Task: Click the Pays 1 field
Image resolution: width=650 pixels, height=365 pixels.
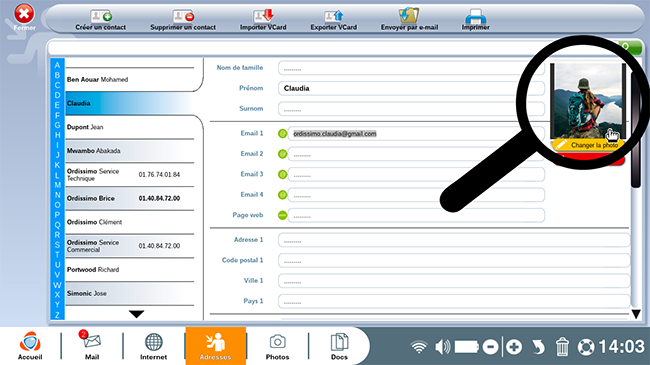Action: coord(454,301)
